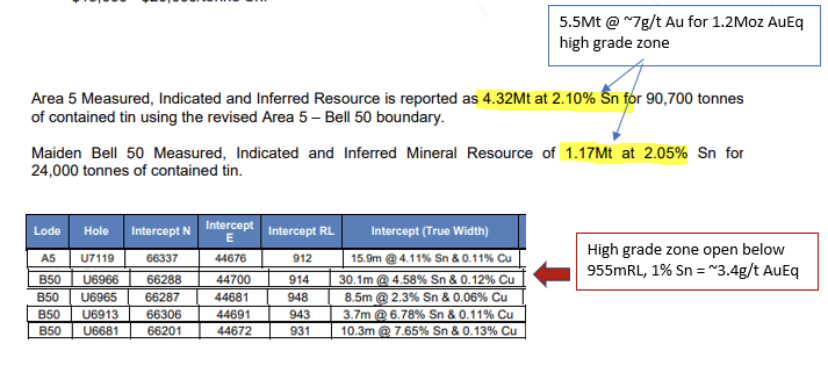This screenshot has width=828, height=367.
Task: Click the Intercept E column header
Action: [x=230, y=231]
